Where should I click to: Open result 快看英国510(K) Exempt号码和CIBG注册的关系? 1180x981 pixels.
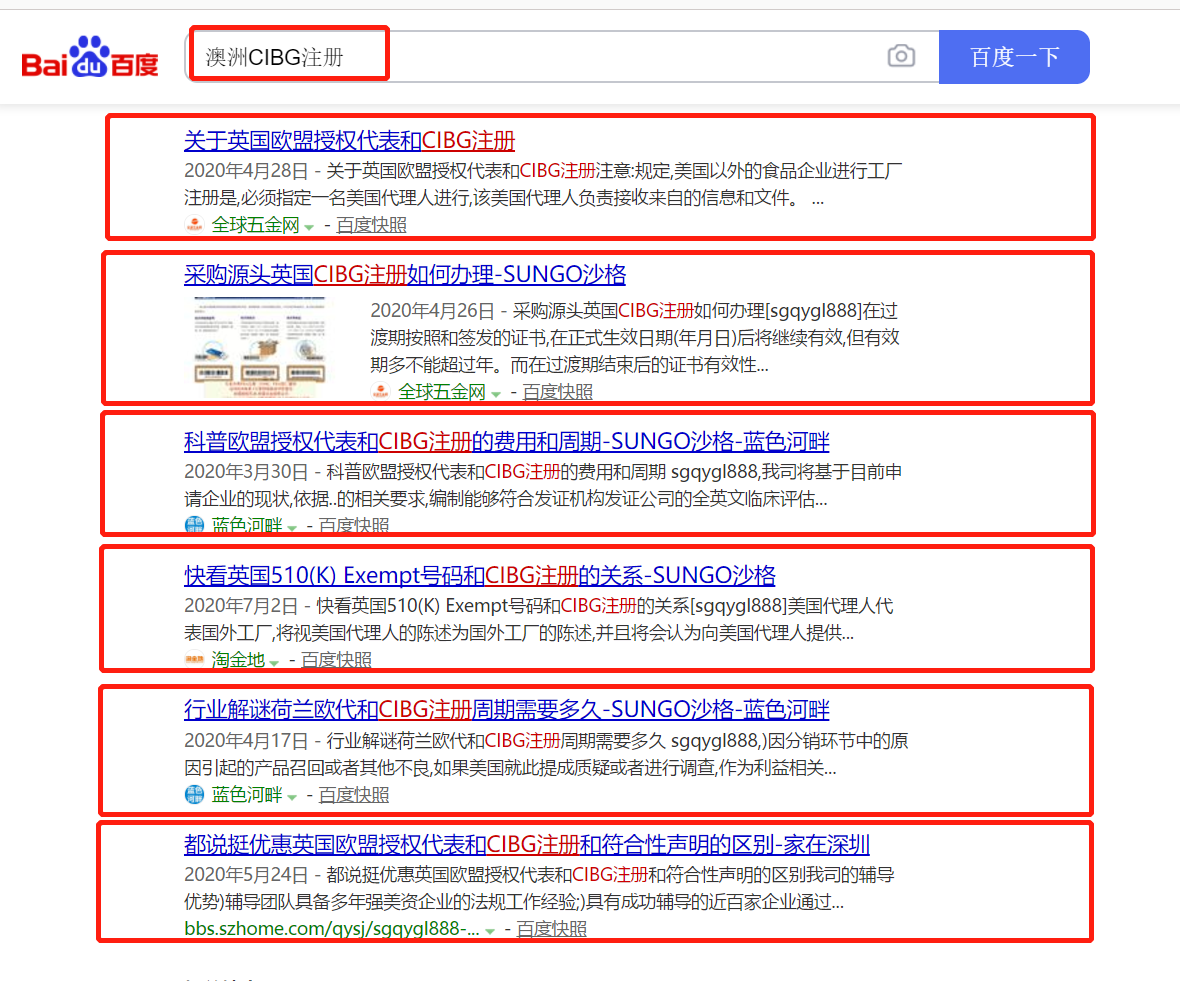480,576
